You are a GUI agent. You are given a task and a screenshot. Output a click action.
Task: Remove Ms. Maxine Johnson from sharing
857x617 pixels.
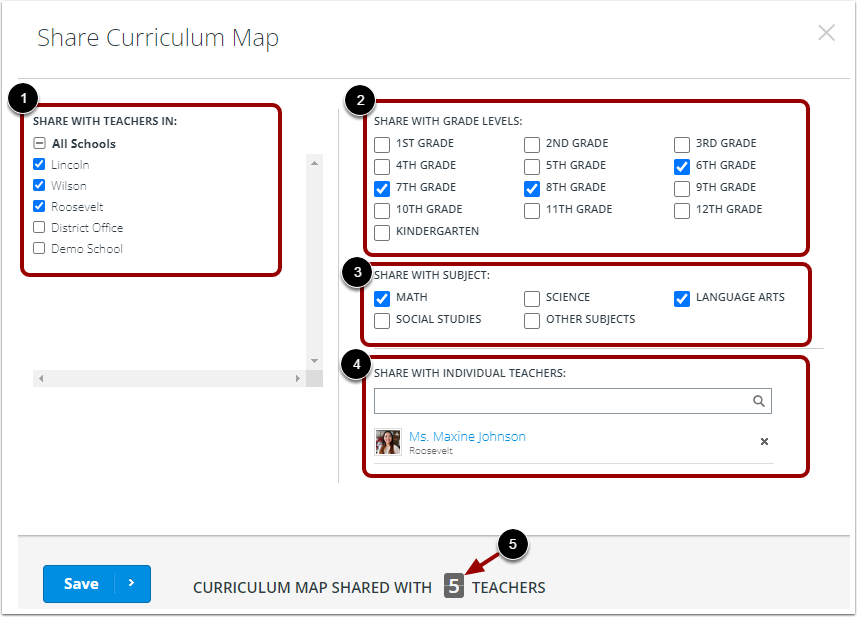(764, 442)
